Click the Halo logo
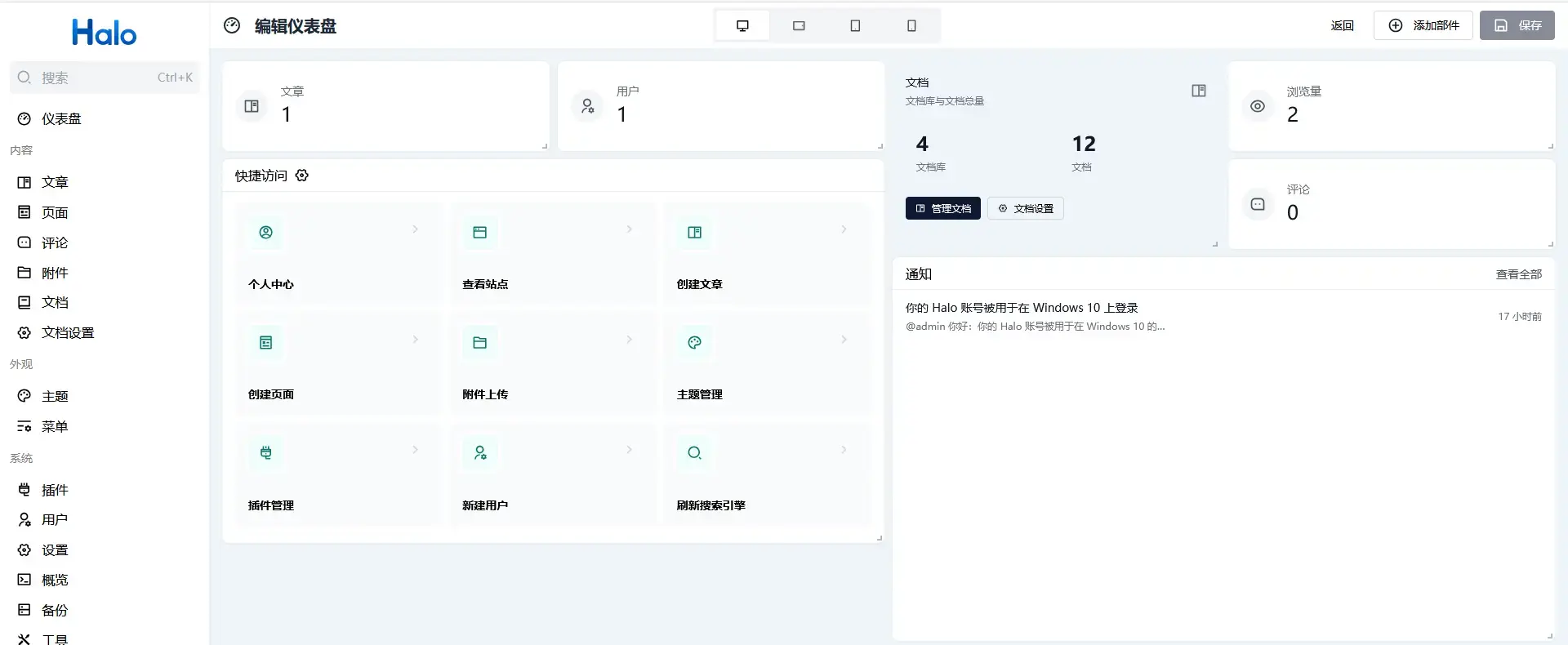 [x=105, y=33]
